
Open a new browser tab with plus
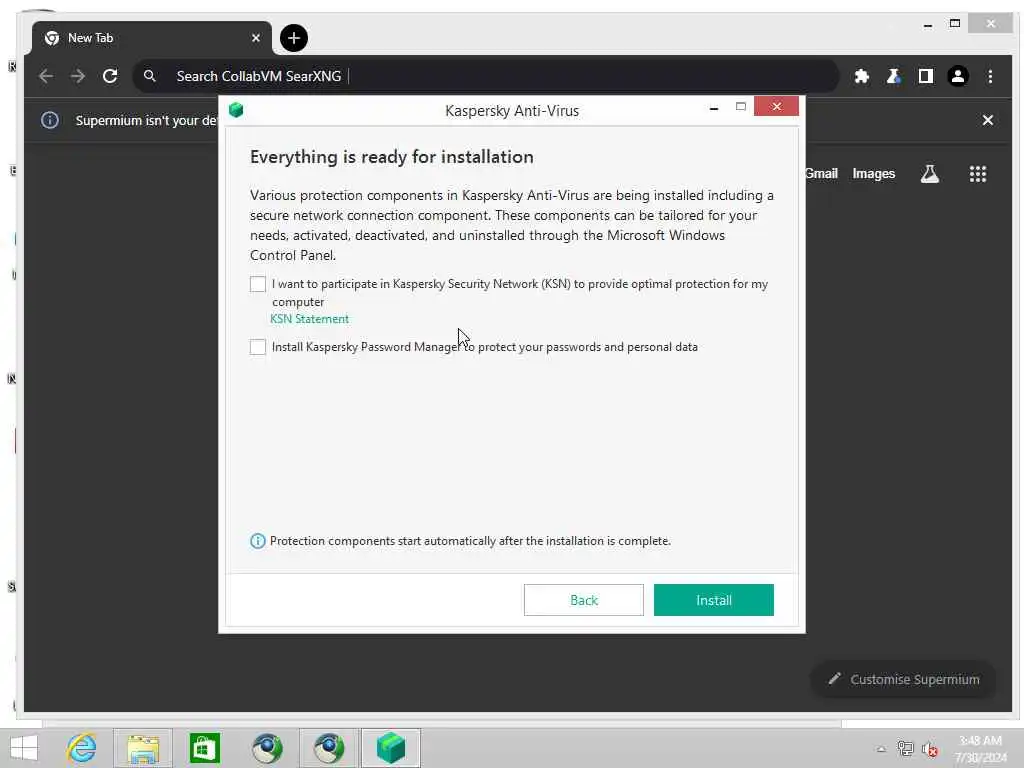pos(294,38)
